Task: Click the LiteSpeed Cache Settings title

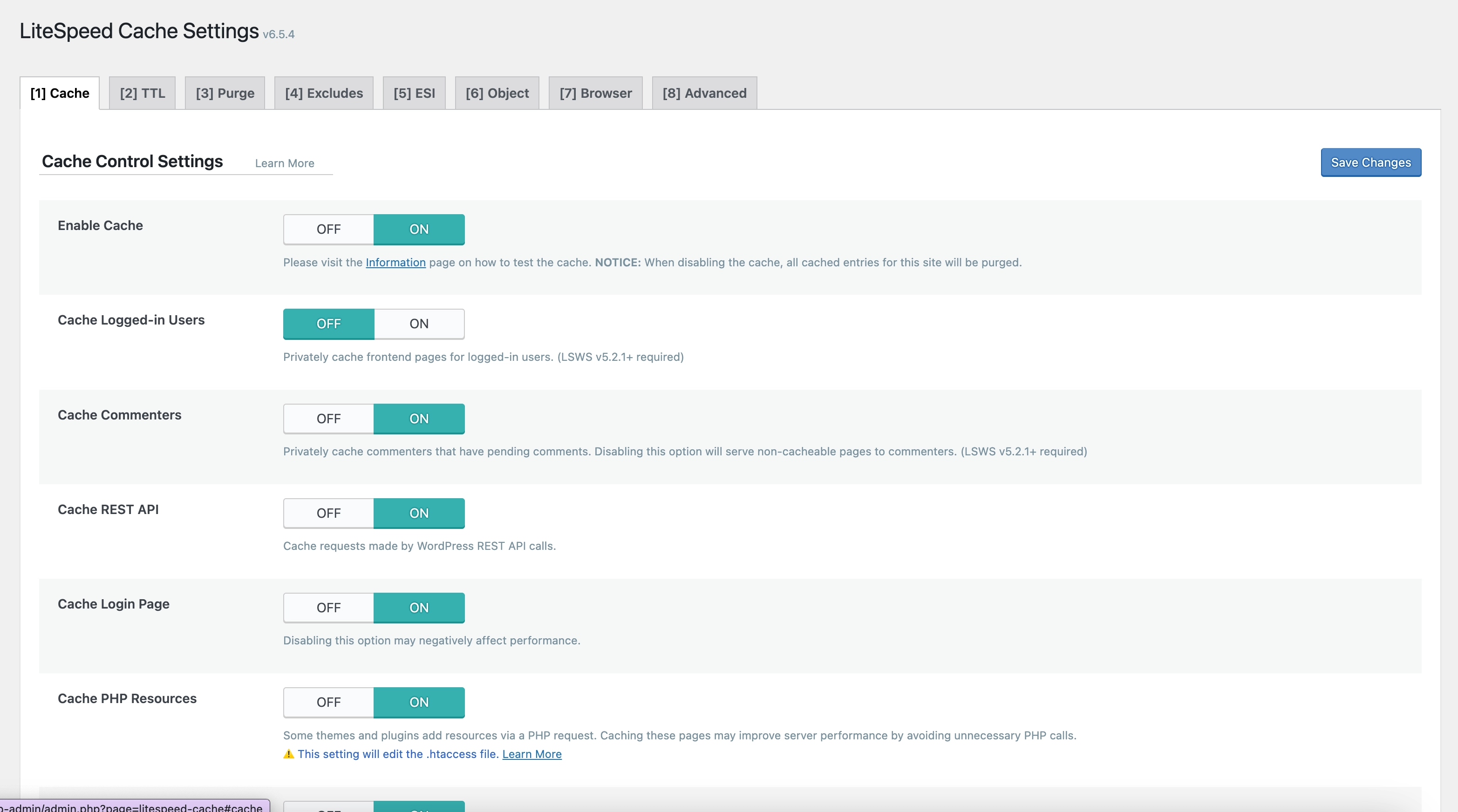Action: pos(139,31)
